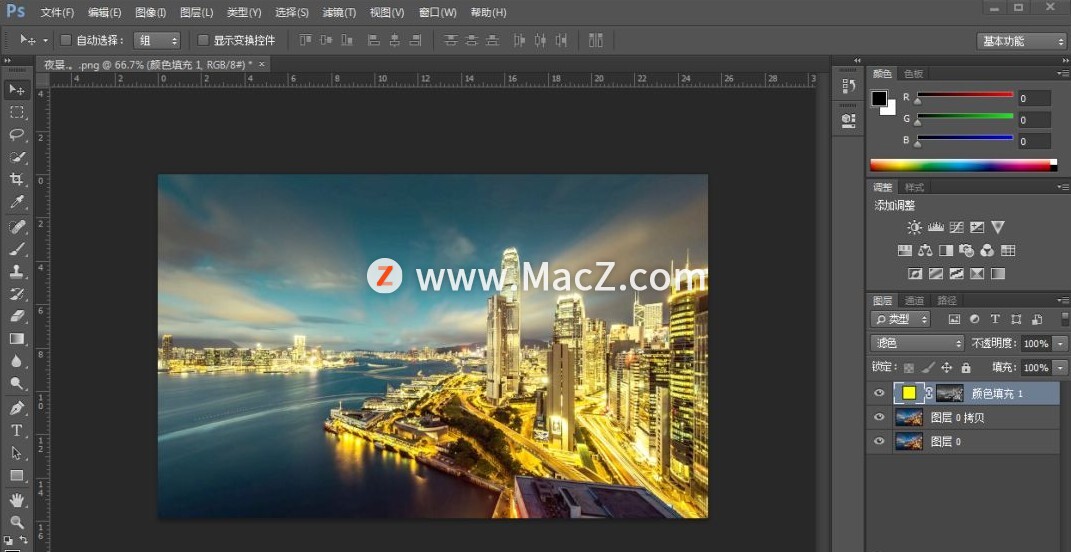Add a Curves adjustment
The height and width of the screenshot is (552, 1071).
point(956,227)
